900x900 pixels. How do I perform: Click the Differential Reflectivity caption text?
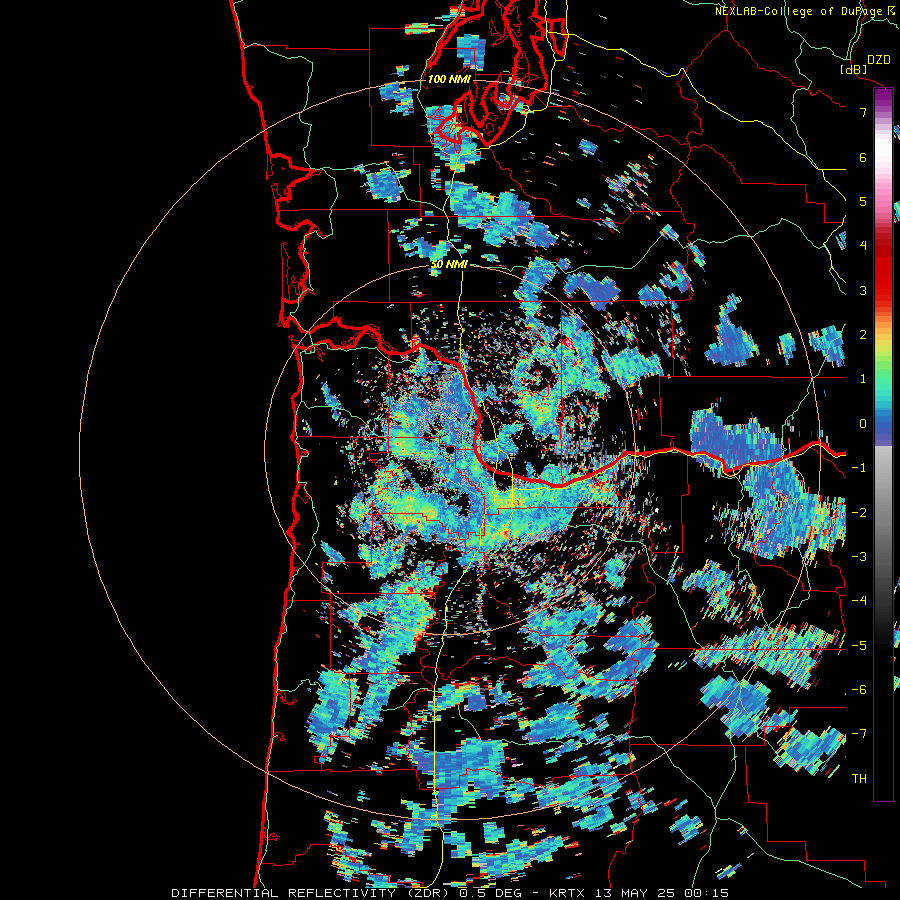click(x=450, y=893)
